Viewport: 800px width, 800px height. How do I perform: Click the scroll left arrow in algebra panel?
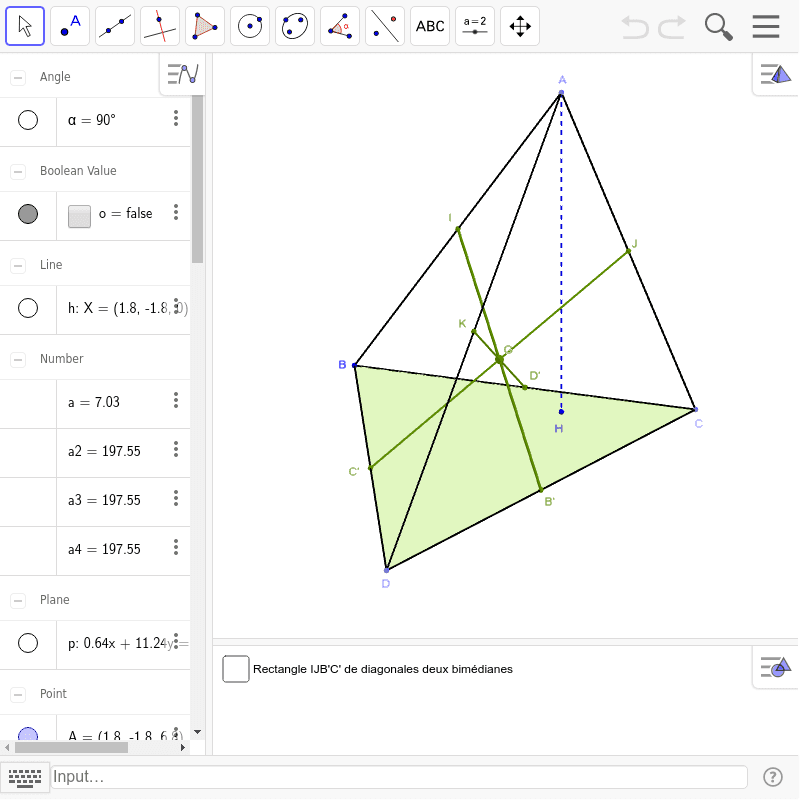pyautogui.click(x=7, y=748)
